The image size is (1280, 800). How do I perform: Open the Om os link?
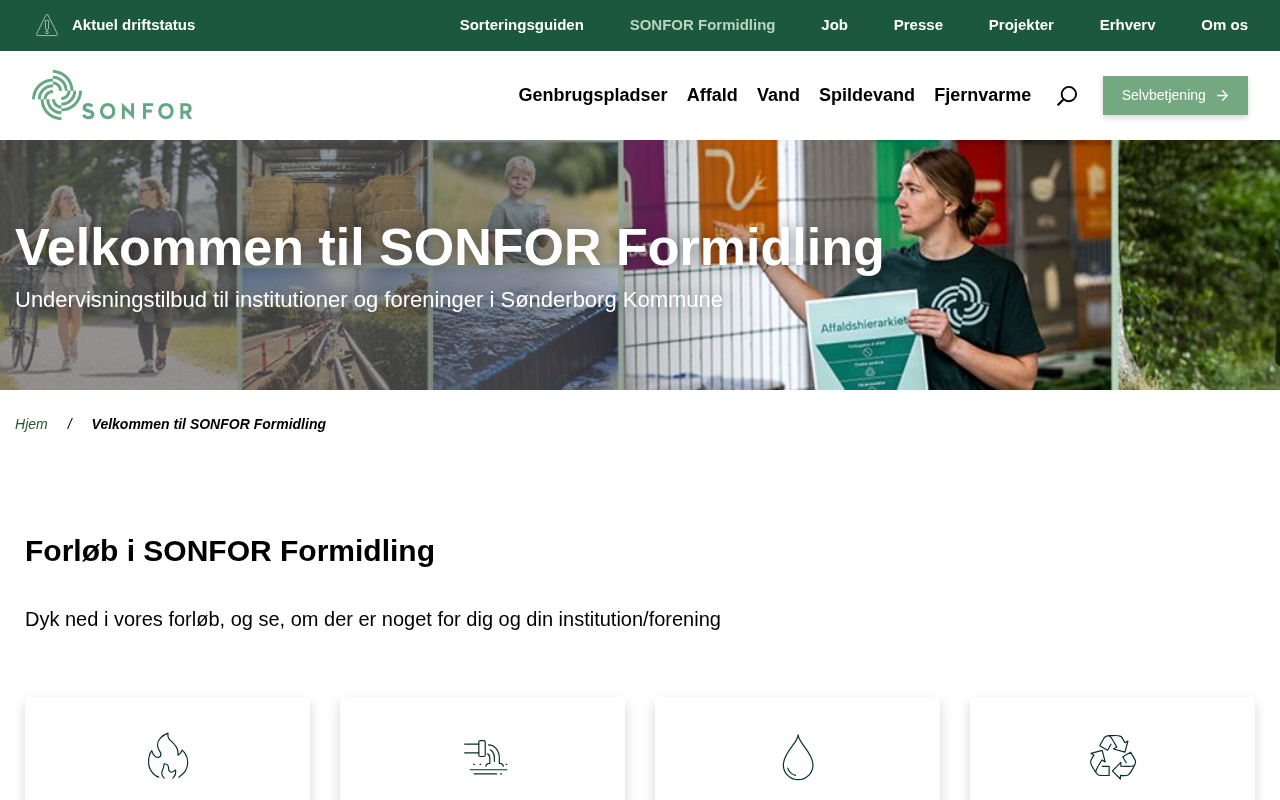coord(1224,25)
